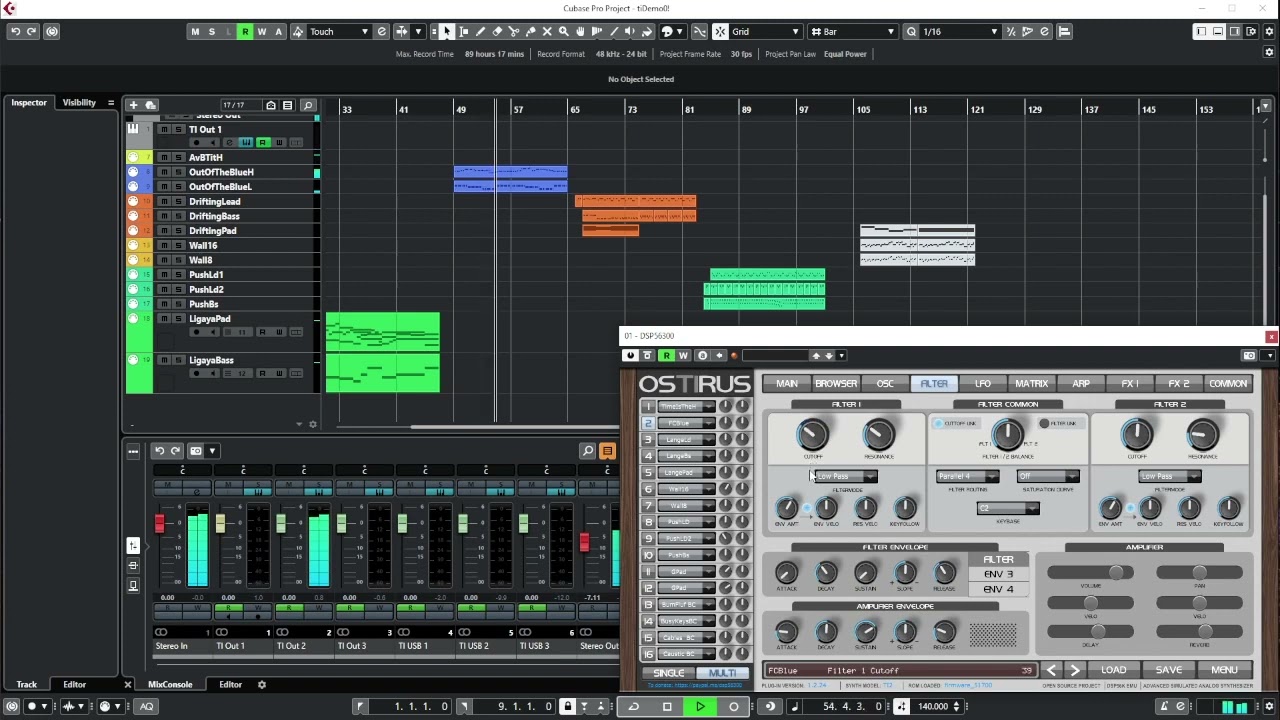Click Ostirus next preset arrow button
The height and width of the screenshot is (720, 1280).
tap(1075, 670)
